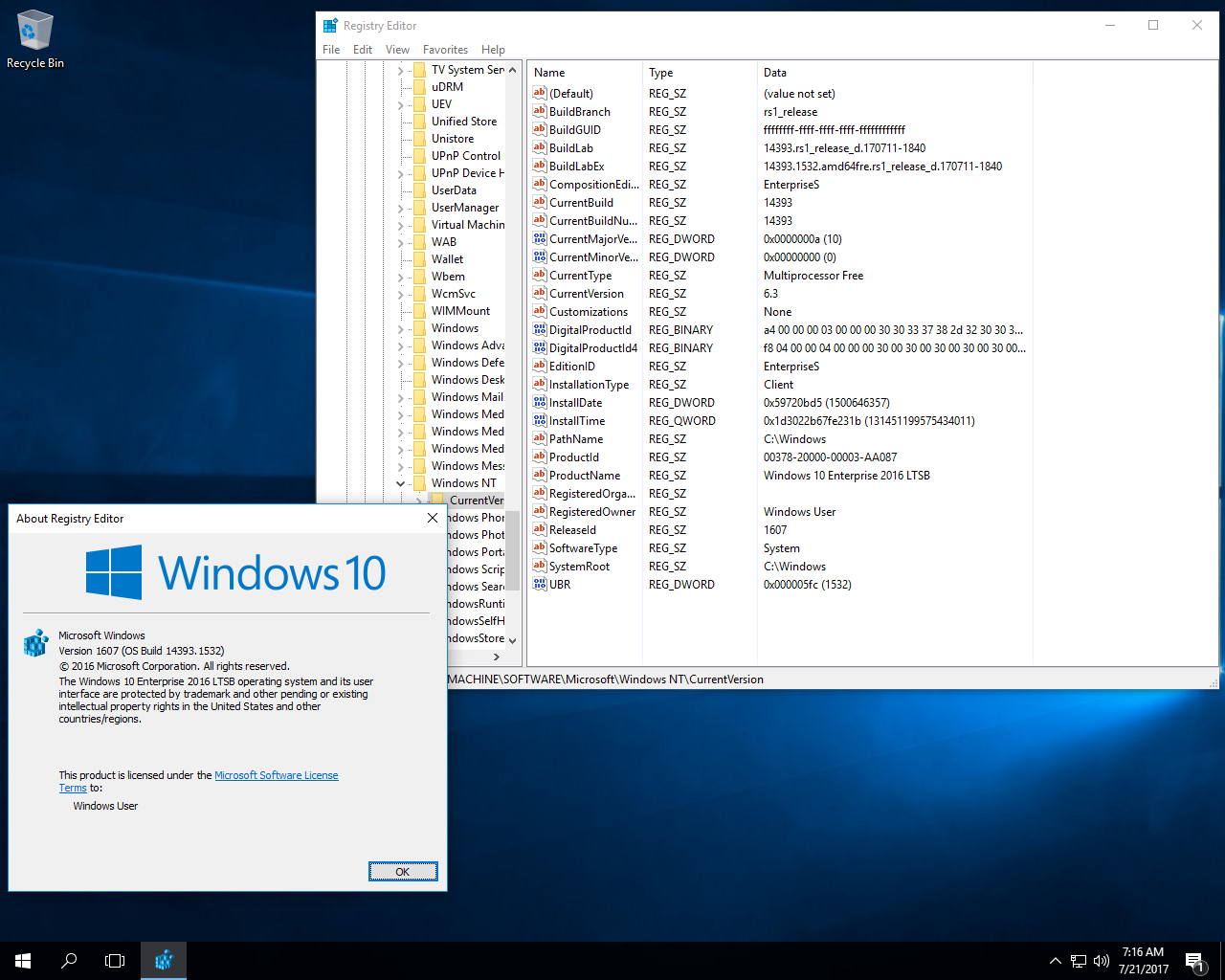Click the tree scrollbar down arrow
The width and height of the screenshot is (1225, 980).
[x=513, y=640]
